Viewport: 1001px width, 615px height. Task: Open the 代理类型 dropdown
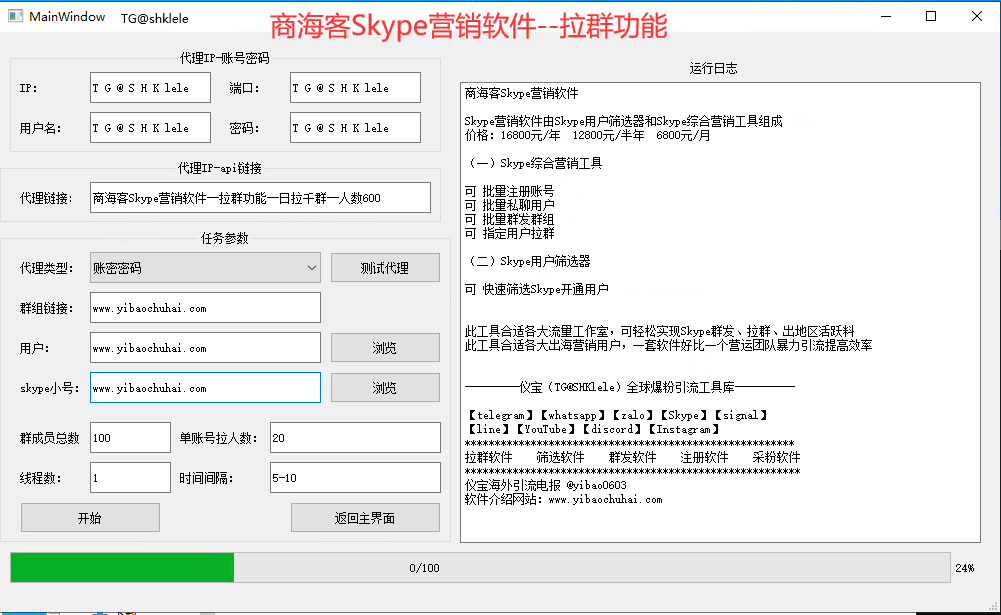click(205, 268)
